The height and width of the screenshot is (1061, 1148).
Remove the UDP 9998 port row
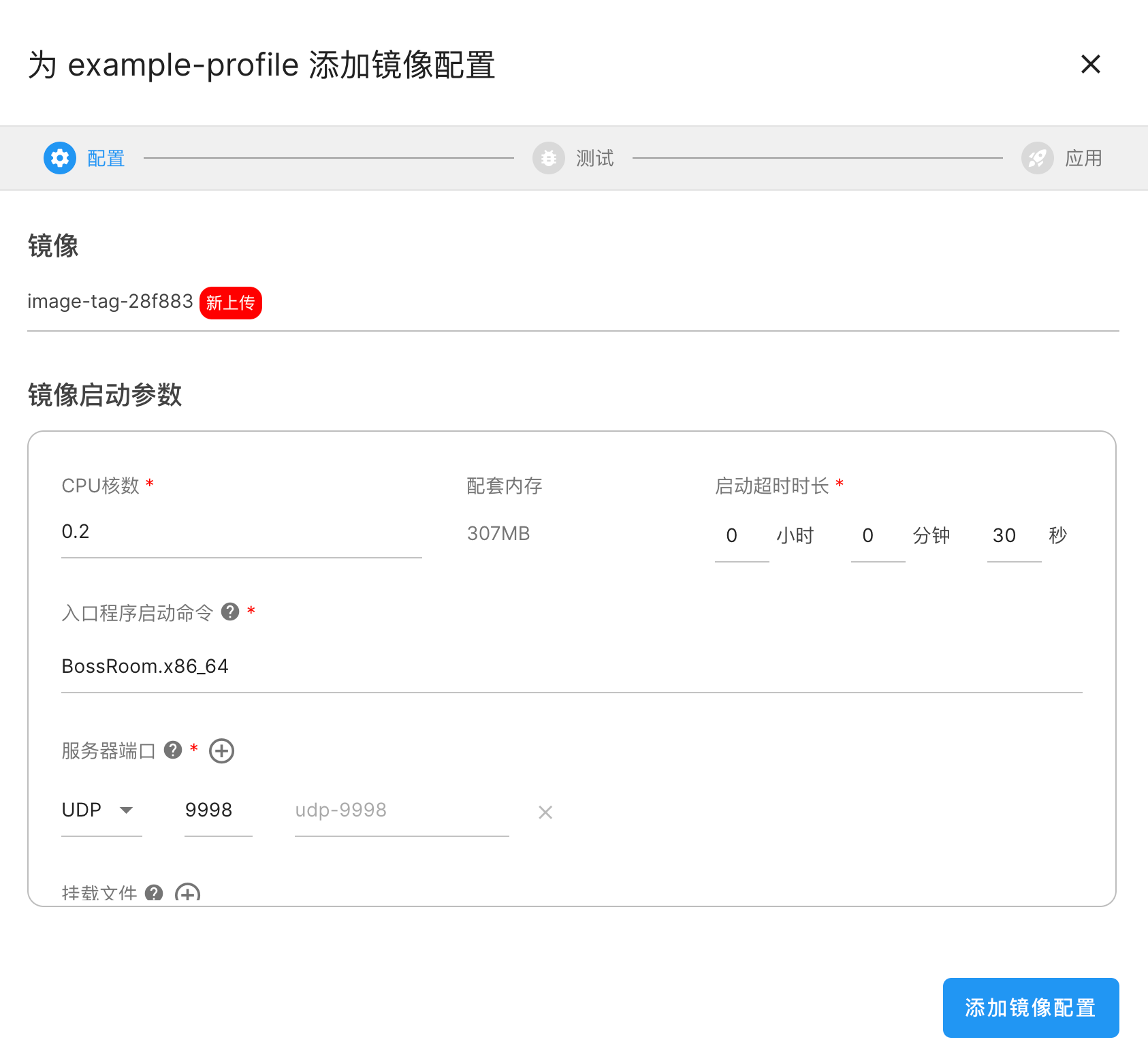pos(545,812)
